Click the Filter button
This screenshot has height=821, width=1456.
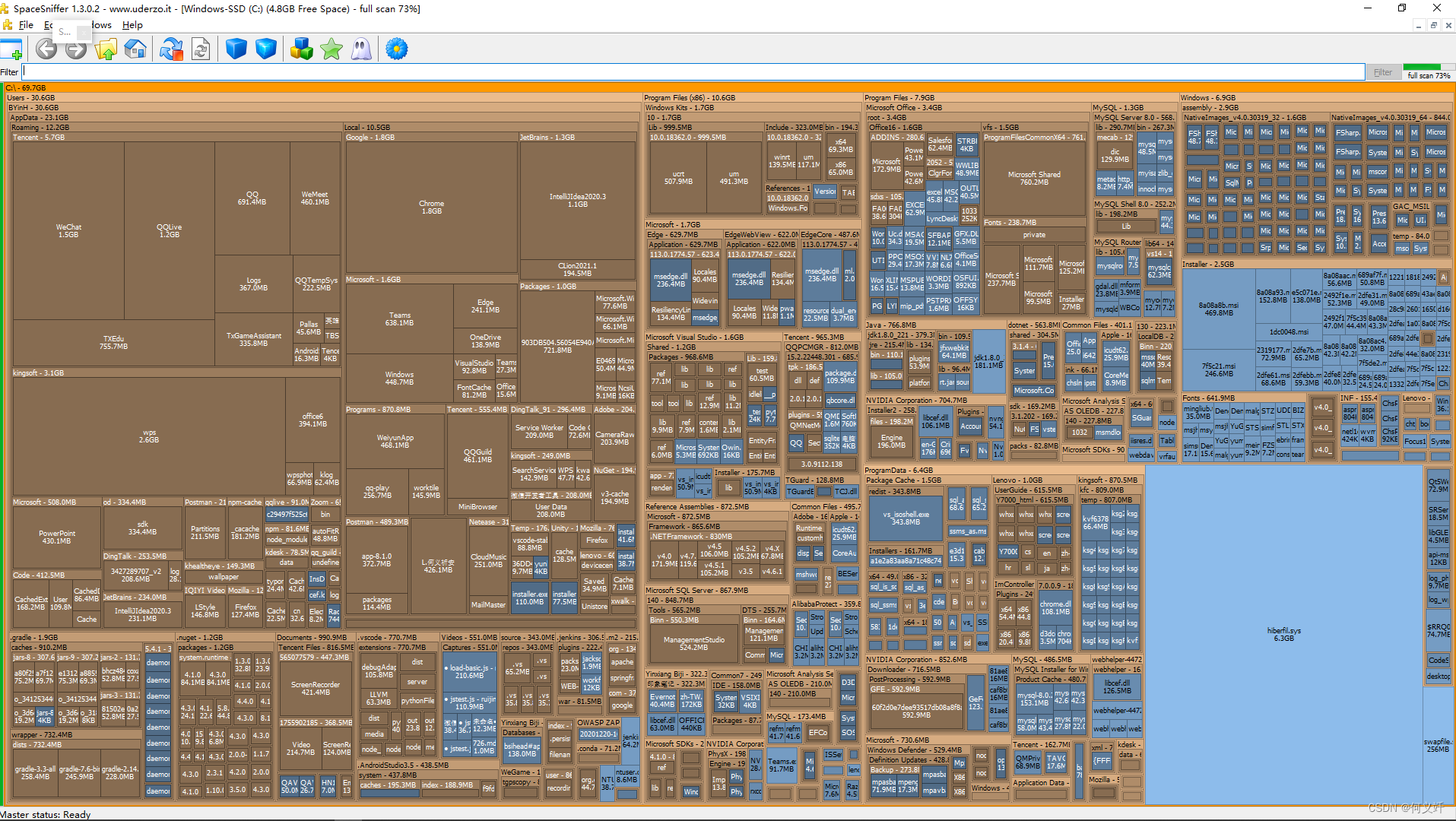point(1383,72)
